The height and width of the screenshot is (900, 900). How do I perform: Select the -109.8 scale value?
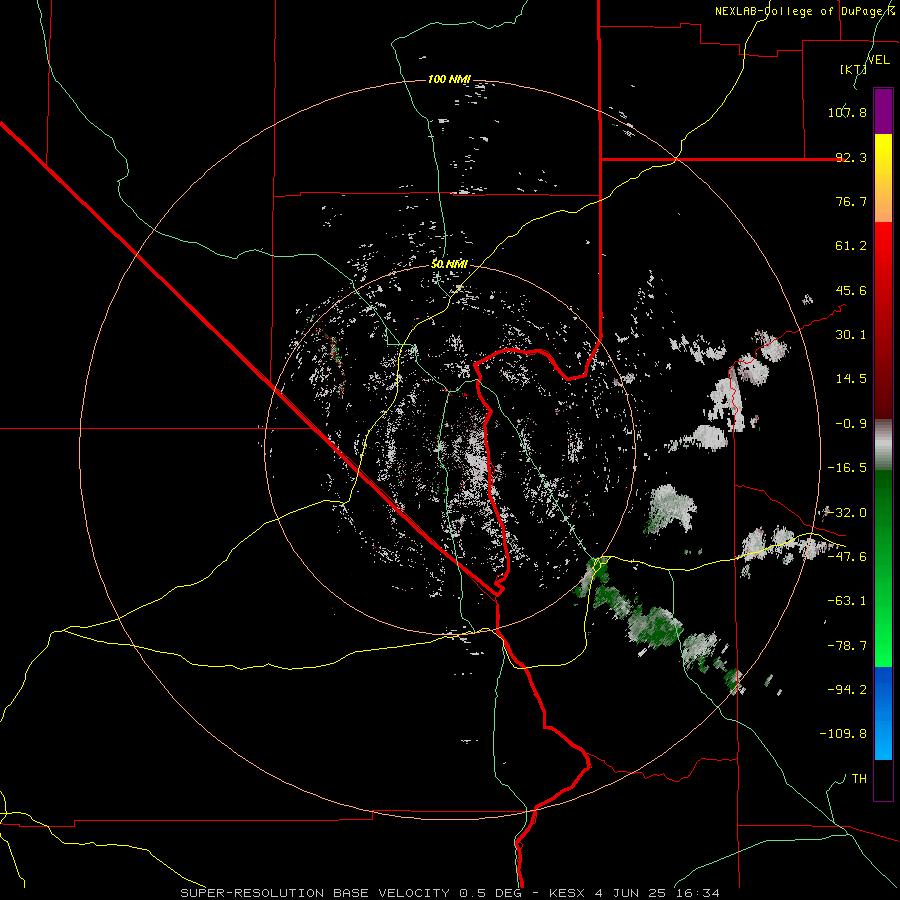(x=843, y=734)
